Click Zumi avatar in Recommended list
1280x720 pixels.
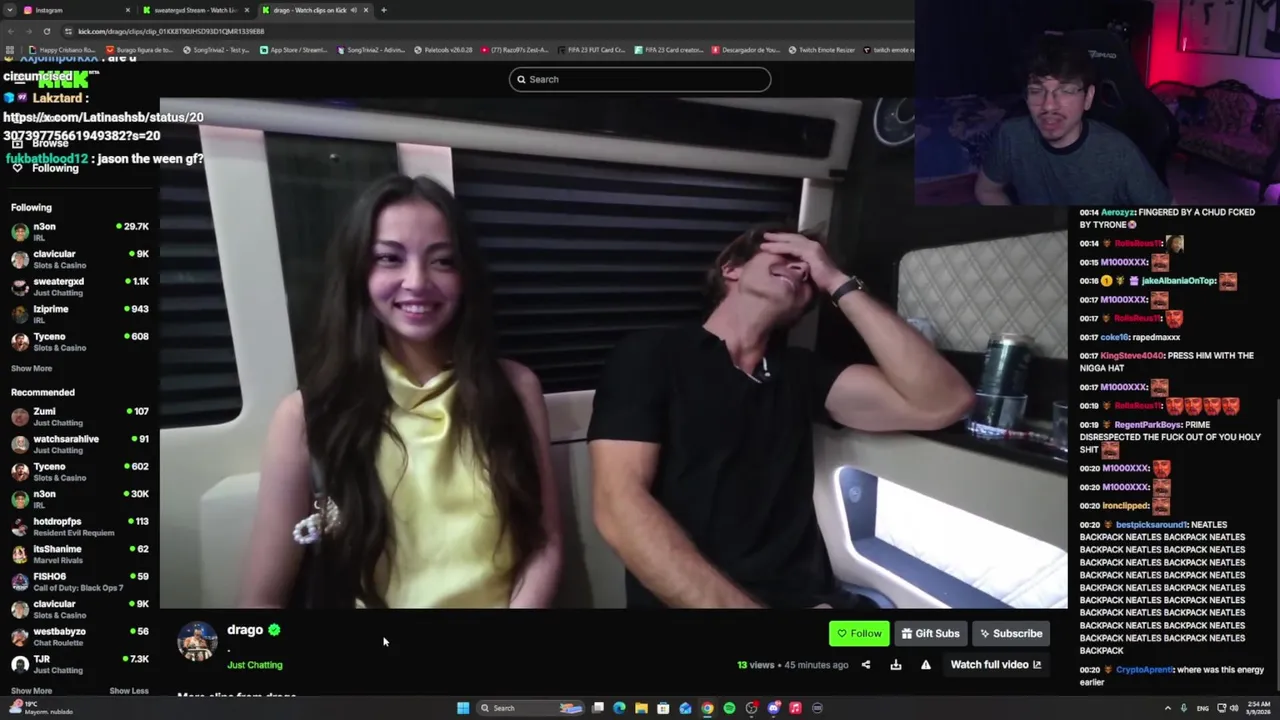tap(20, 417)
